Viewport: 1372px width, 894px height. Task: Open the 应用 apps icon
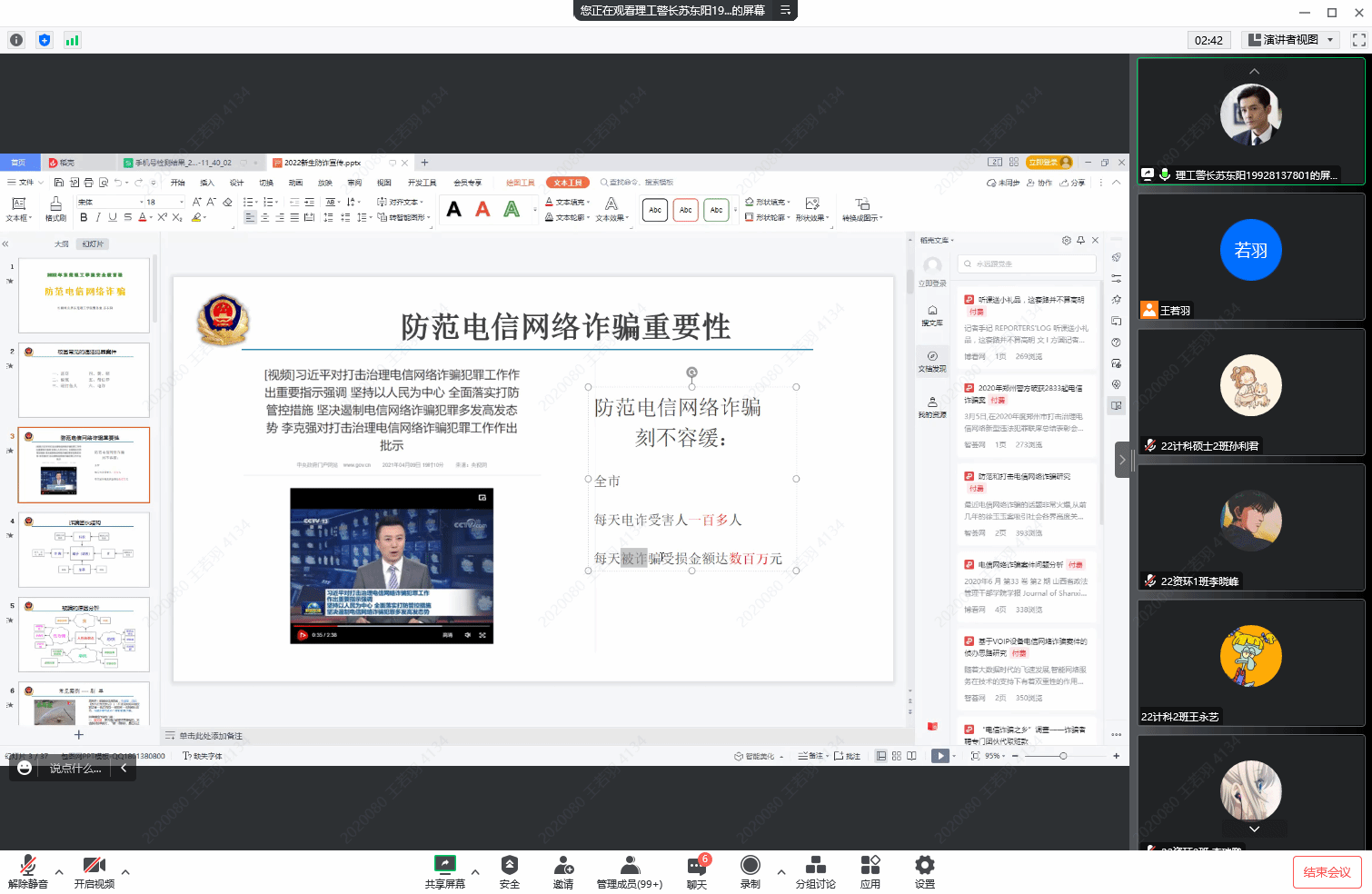[x=870, y=871]
